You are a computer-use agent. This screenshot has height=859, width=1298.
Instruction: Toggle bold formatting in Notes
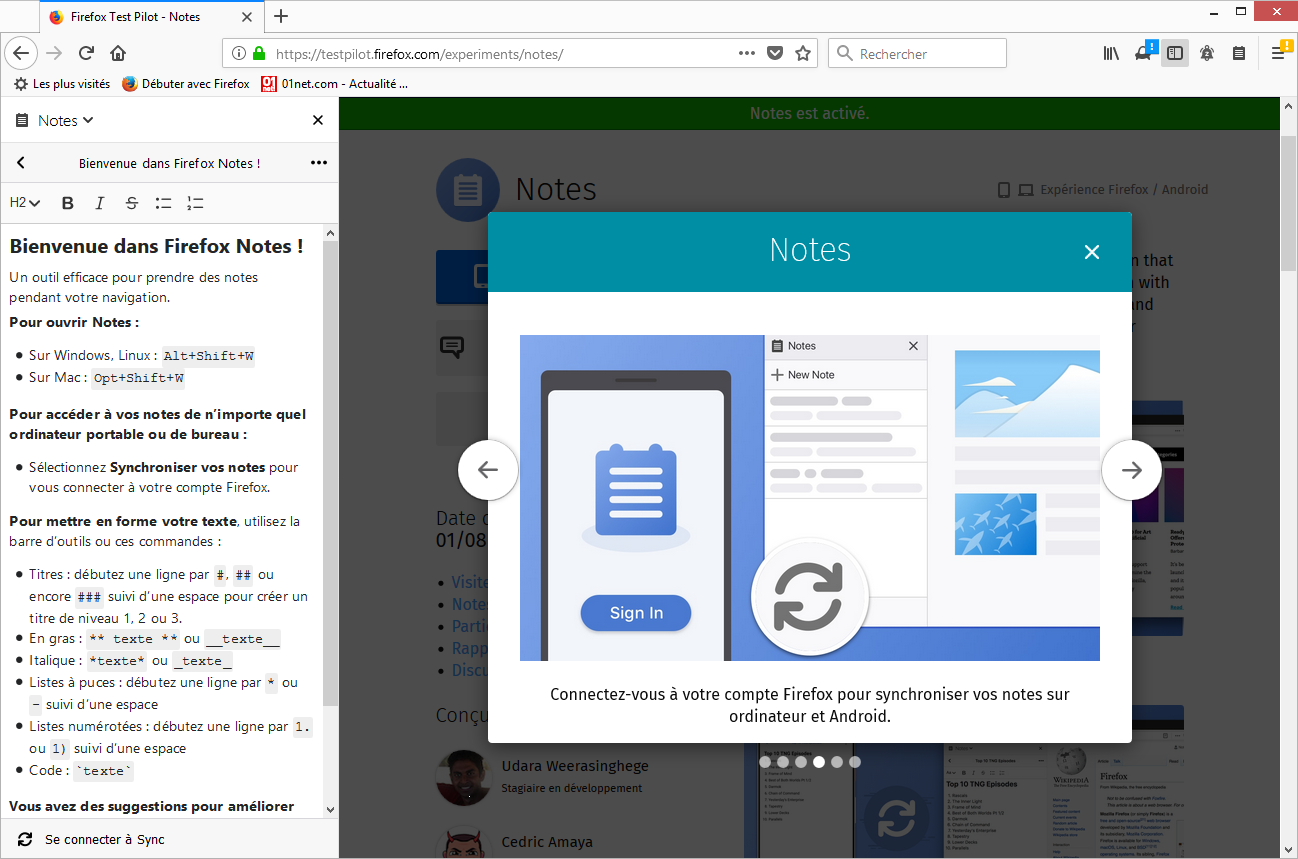click(68, 203)
